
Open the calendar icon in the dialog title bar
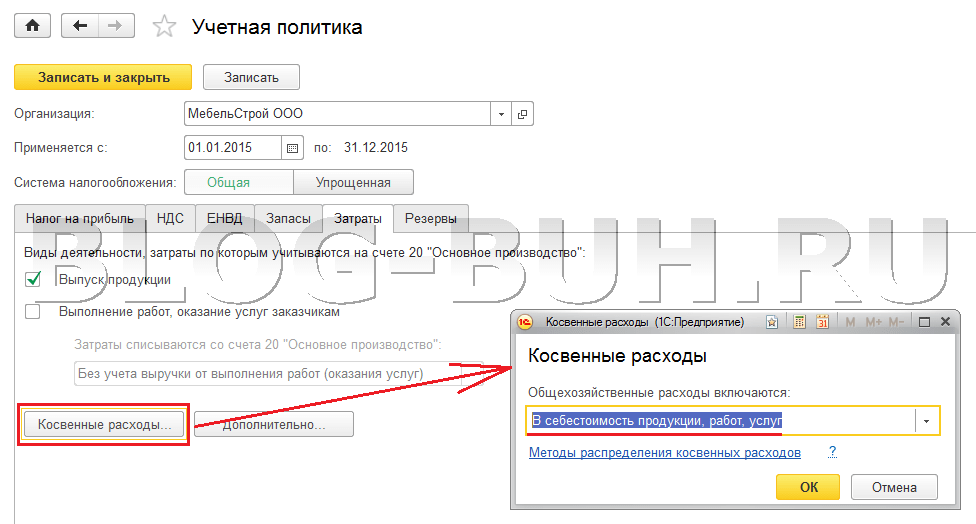pyautogui.click(x=822, y=322)
